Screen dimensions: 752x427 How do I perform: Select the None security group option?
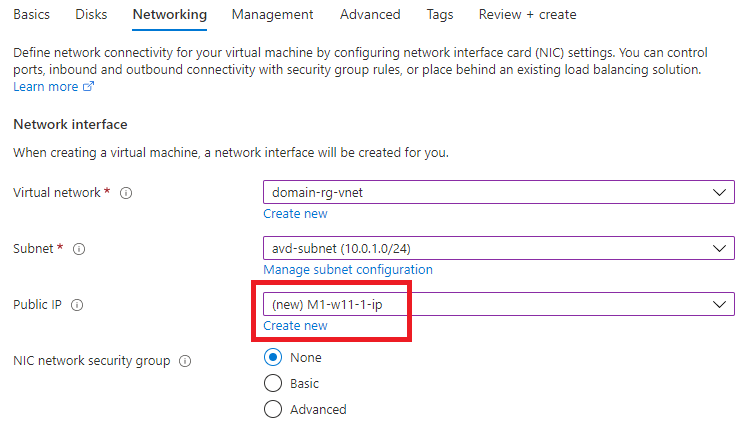coord(273,357)
